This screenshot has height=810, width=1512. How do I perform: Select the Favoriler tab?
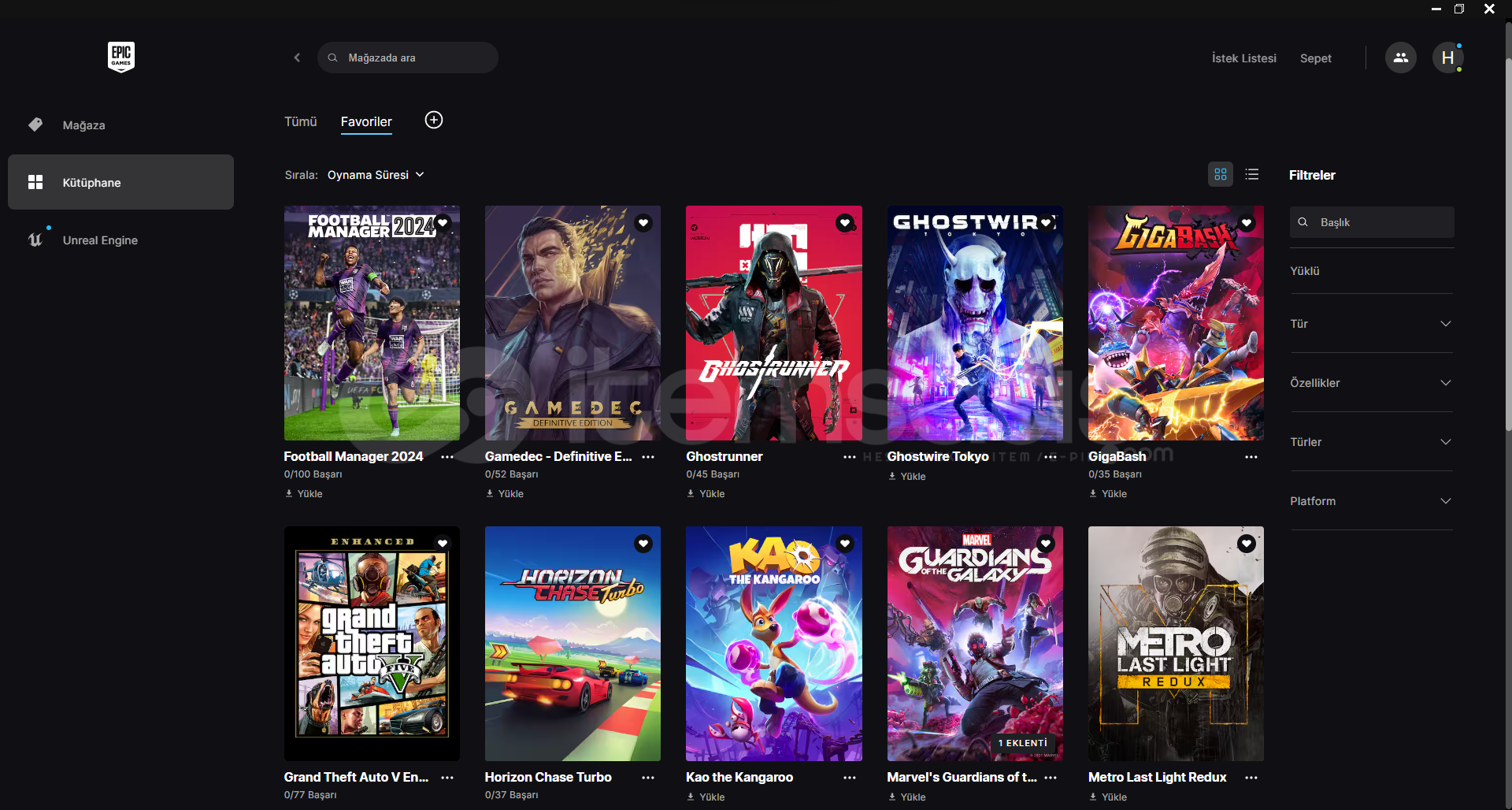coord(366,121)
